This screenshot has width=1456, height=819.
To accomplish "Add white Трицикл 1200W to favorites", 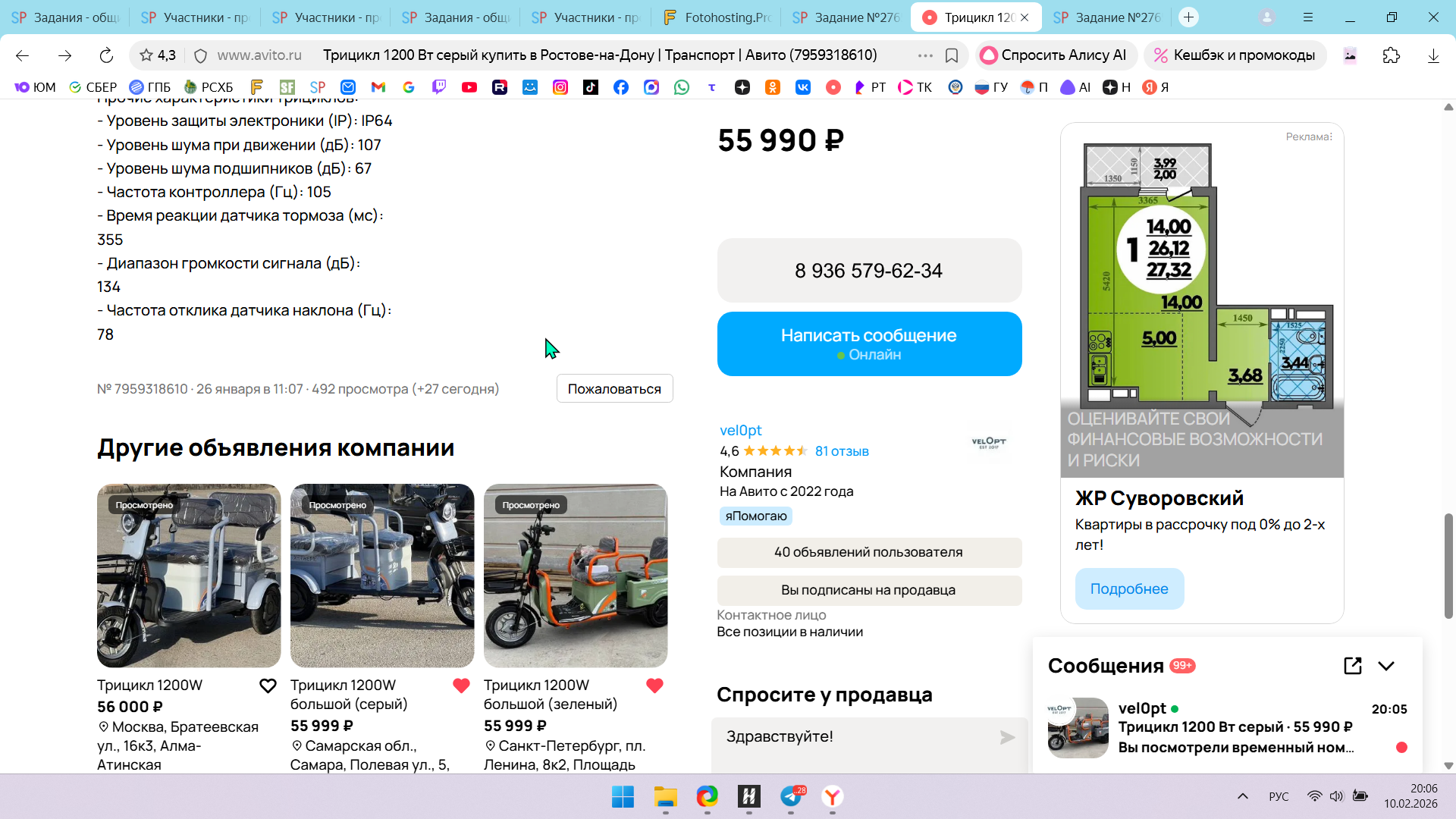I will [268, 686].
